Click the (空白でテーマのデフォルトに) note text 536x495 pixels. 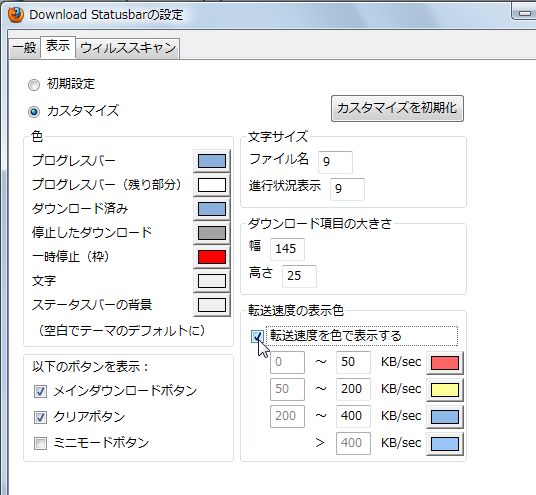click(122, 331)
